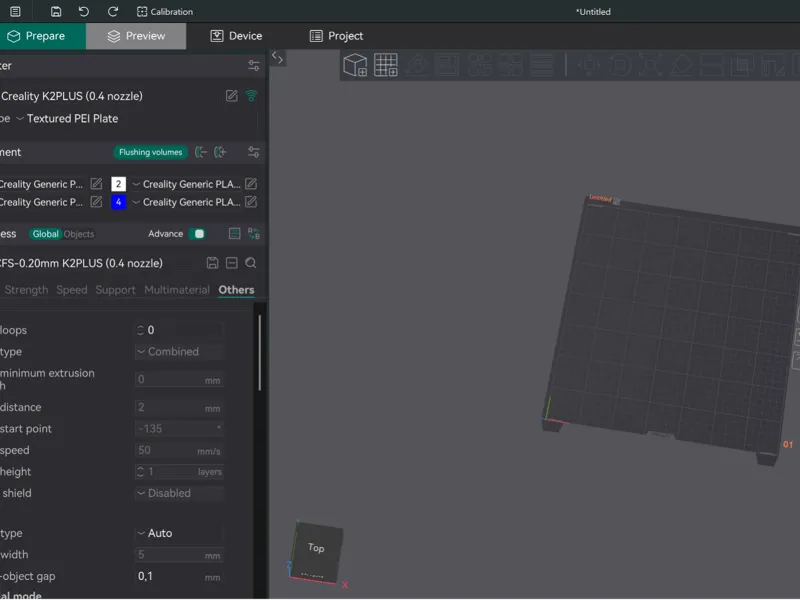Open the Device tab
The width and height of the screenshot is (800, 600).
point(236,36)
